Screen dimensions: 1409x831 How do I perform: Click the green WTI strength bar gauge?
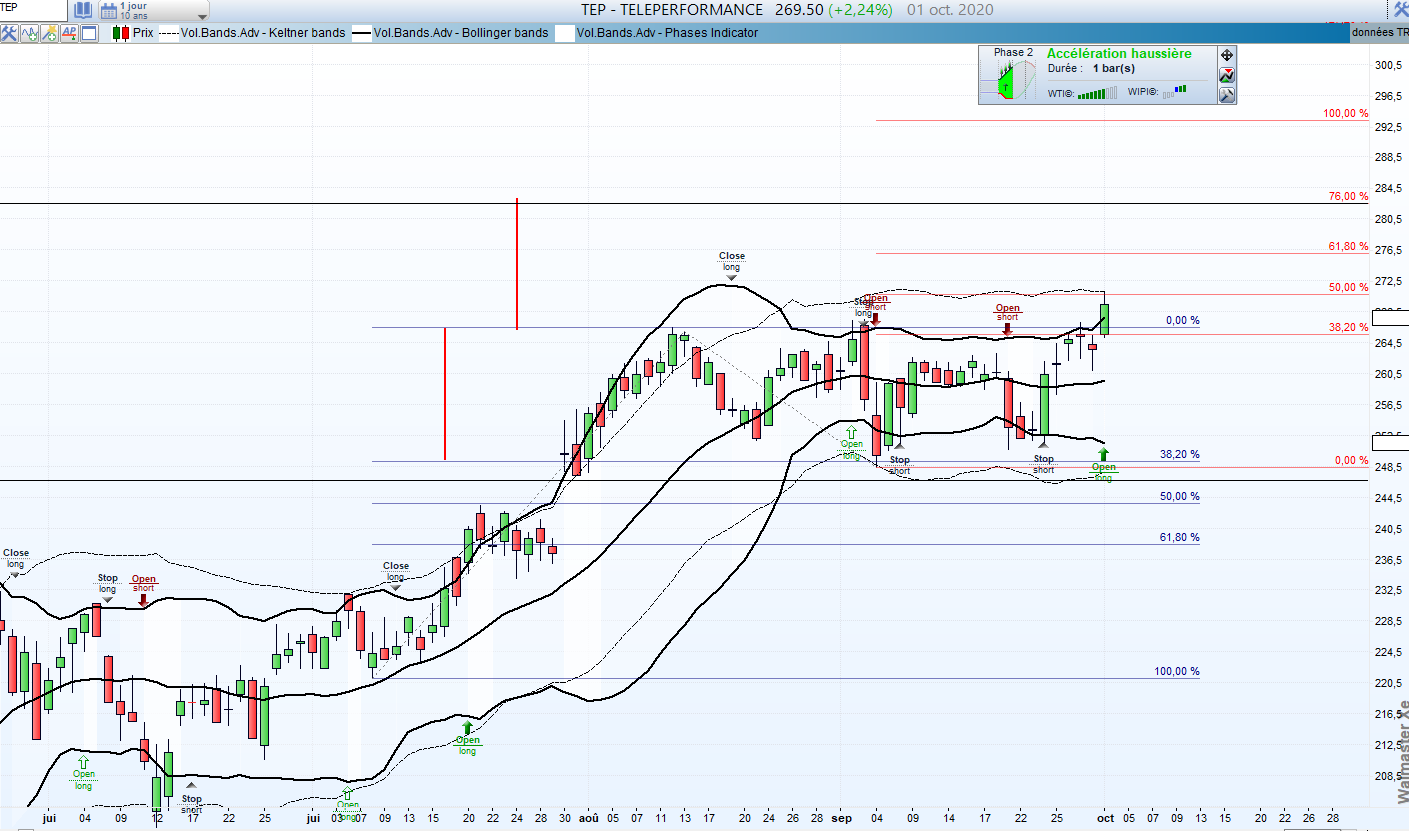tap(1098, 93)
